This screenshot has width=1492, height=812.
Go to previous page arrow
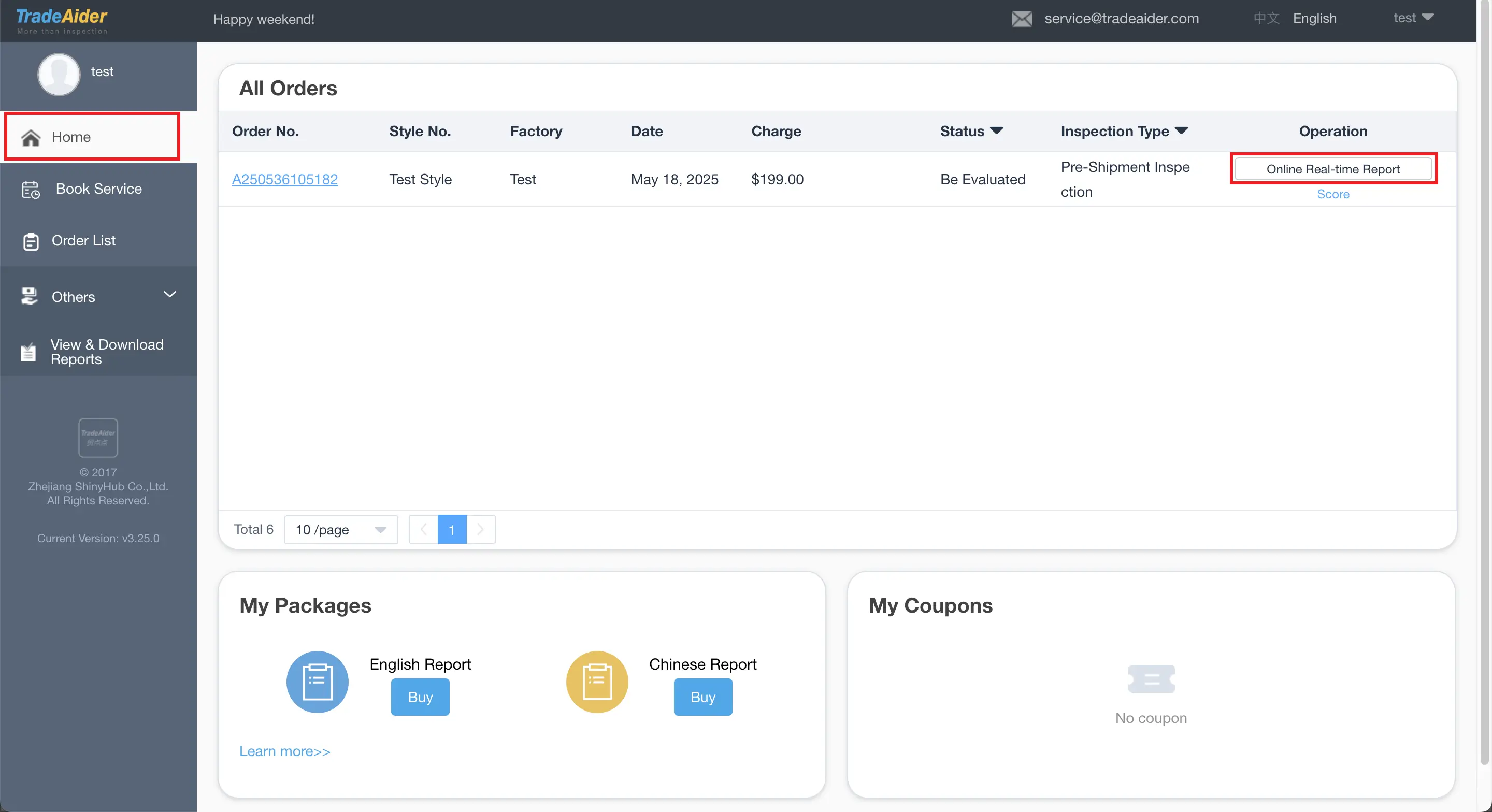[x=423, y=529]
